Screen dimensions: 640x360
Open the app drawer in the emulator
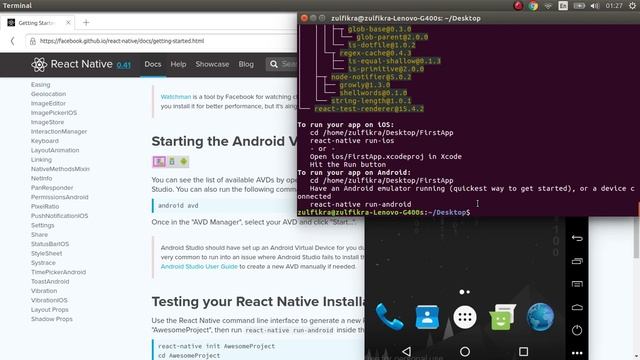click(x=464, y=317)
